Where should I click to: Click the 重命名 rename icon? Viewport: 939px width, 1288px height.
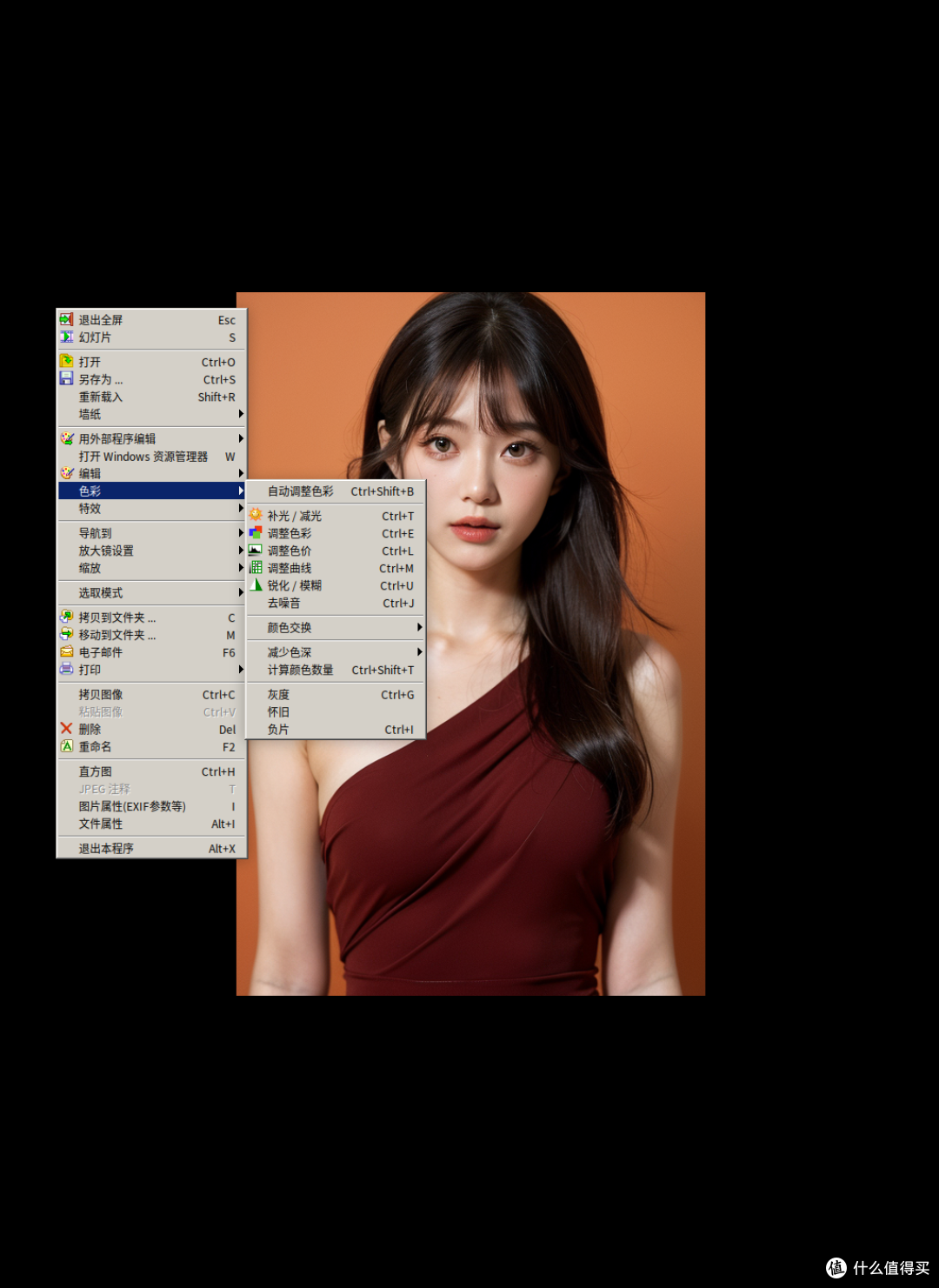66,746
